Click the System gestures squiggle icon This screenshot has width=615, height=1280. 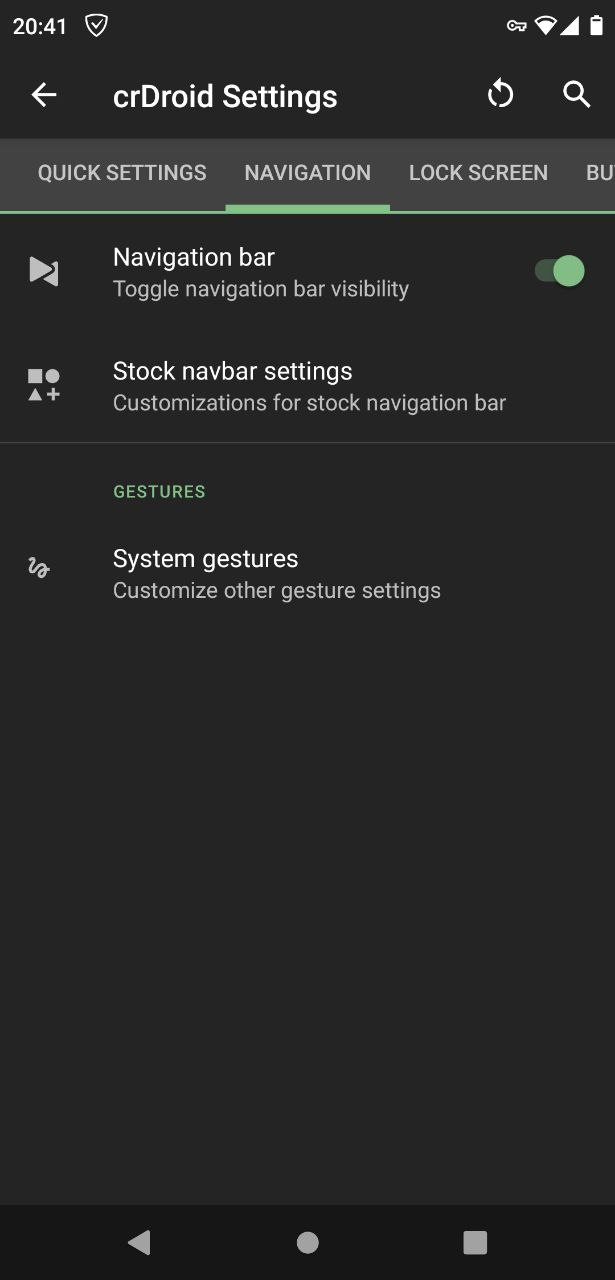[x=39, y=568]
